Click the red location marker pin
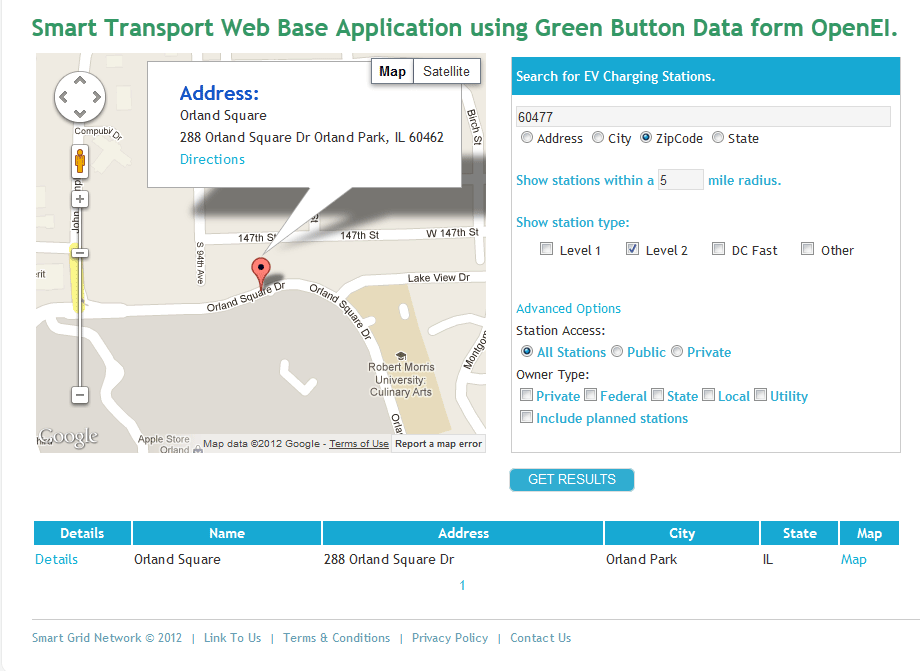 [x=261, y=272]
